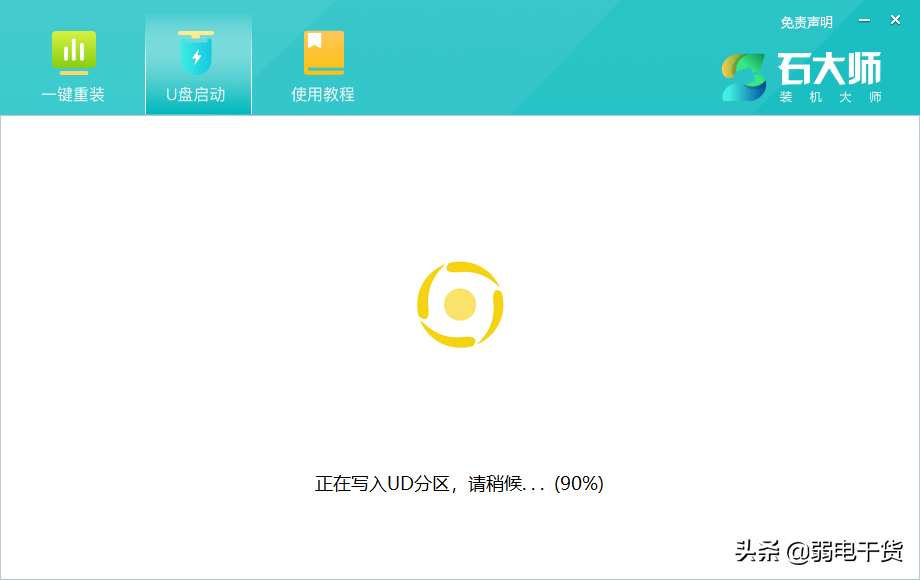
Task: Click the 一键重装 green bar-chart icon
Action: [x=73, y=52]
